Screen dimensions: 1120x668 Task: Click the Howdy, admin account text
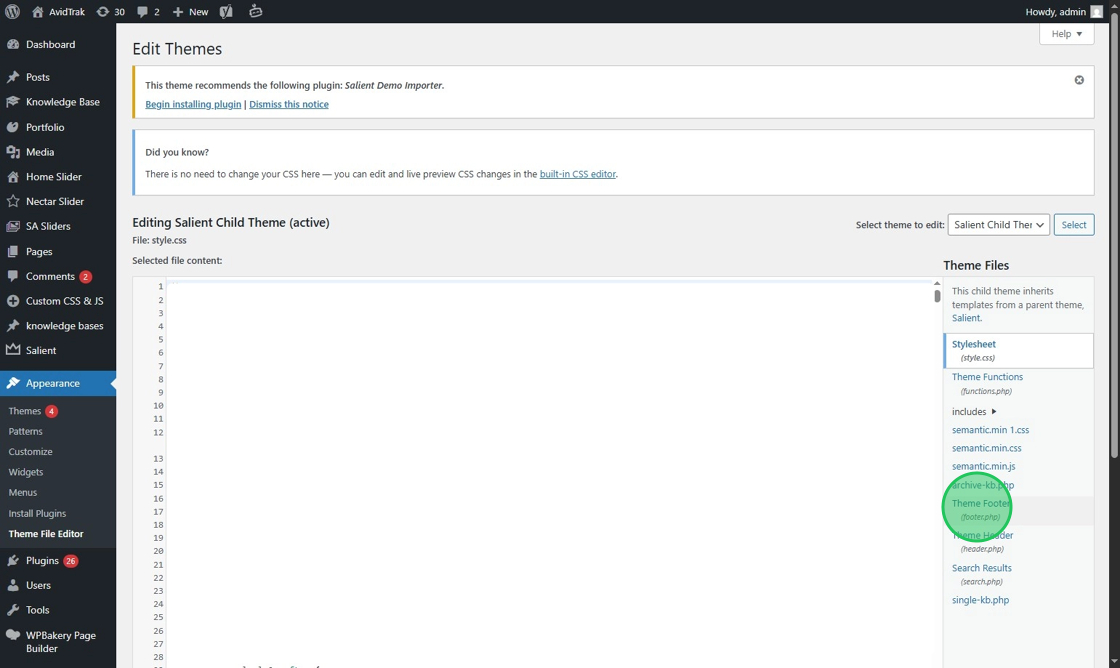[x=1055, y=11]
